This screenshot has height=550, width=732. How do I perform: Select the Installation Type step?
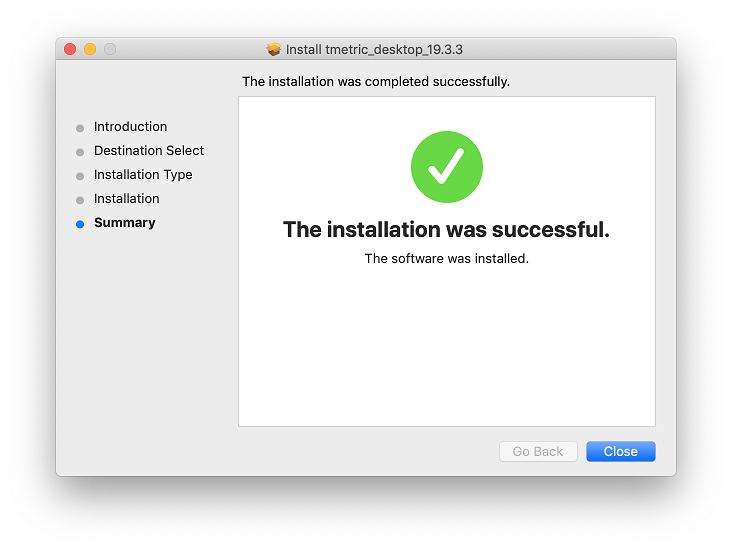click(143, 175)
